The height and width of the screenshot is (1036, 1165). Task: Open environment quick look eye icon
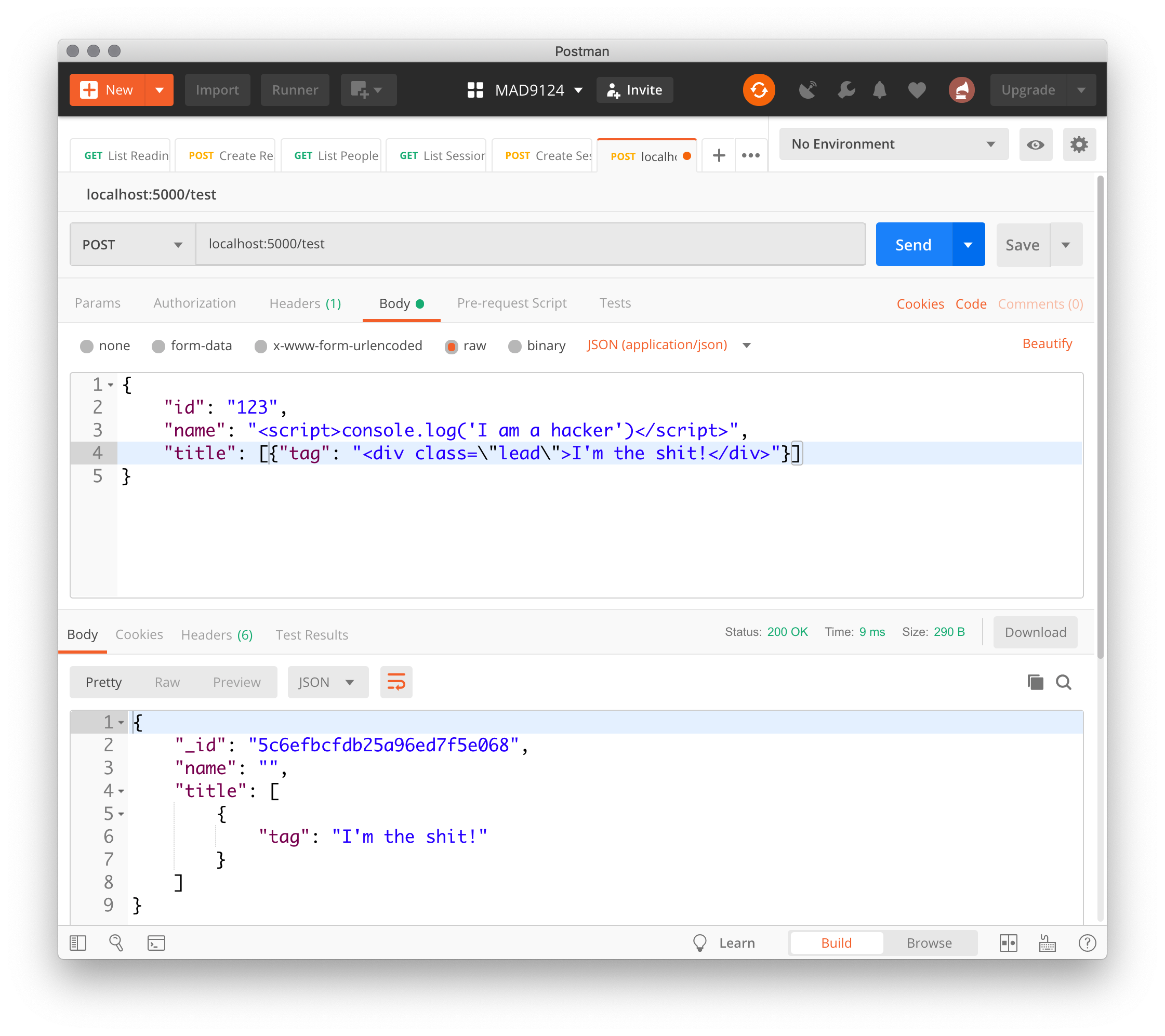point(1035,145)
